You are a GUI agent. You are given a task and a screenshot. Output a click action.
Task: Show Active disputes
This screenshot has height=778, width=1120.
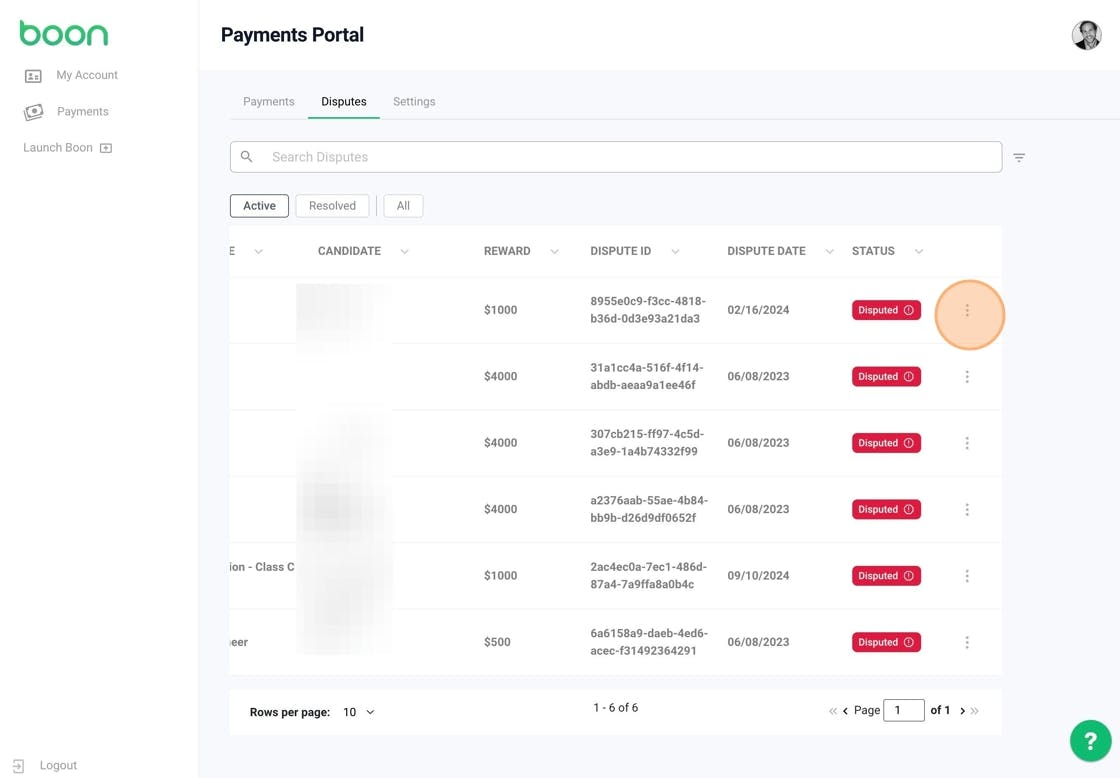click(259, 206)
